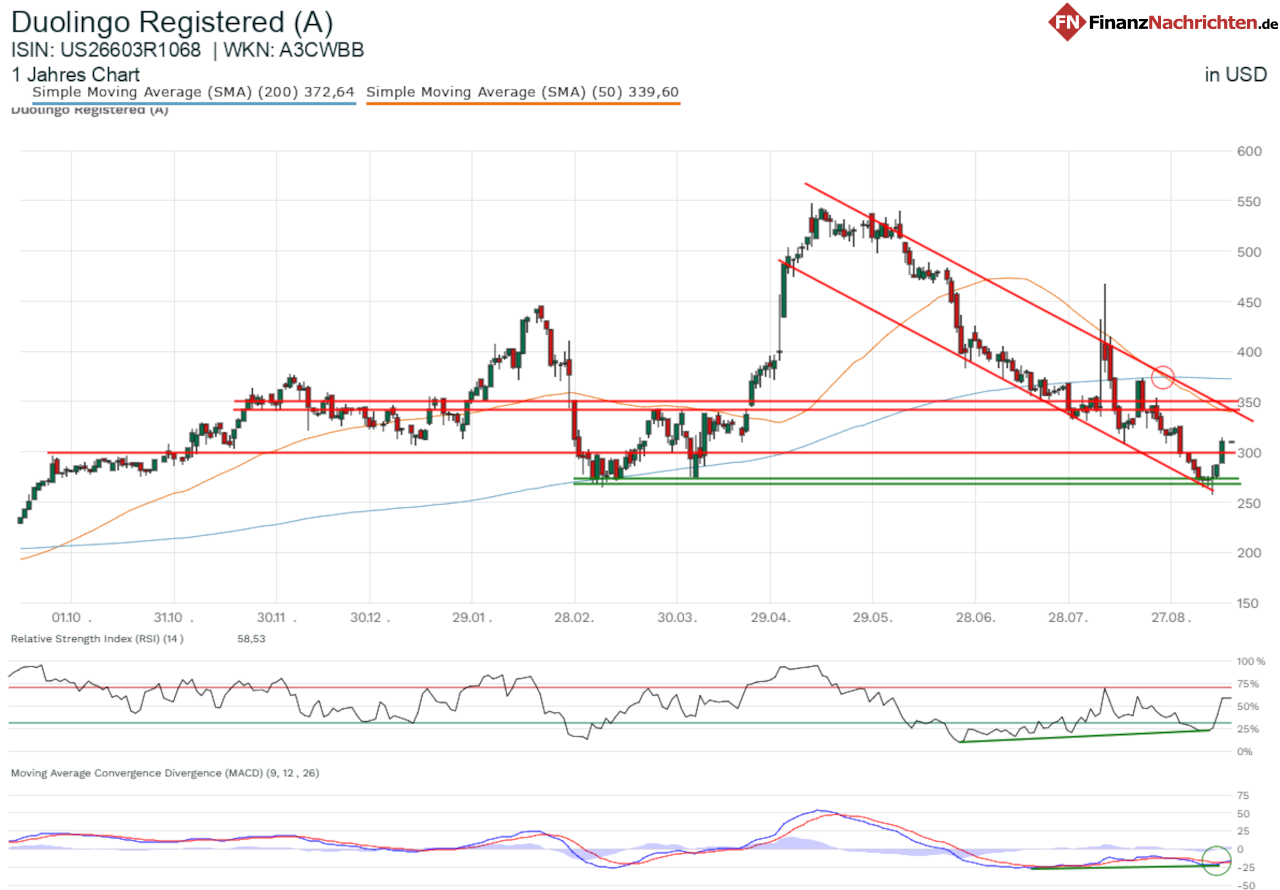1280x890 pixels.
Task: Click the 250 price axis label
Action: 1248,502
